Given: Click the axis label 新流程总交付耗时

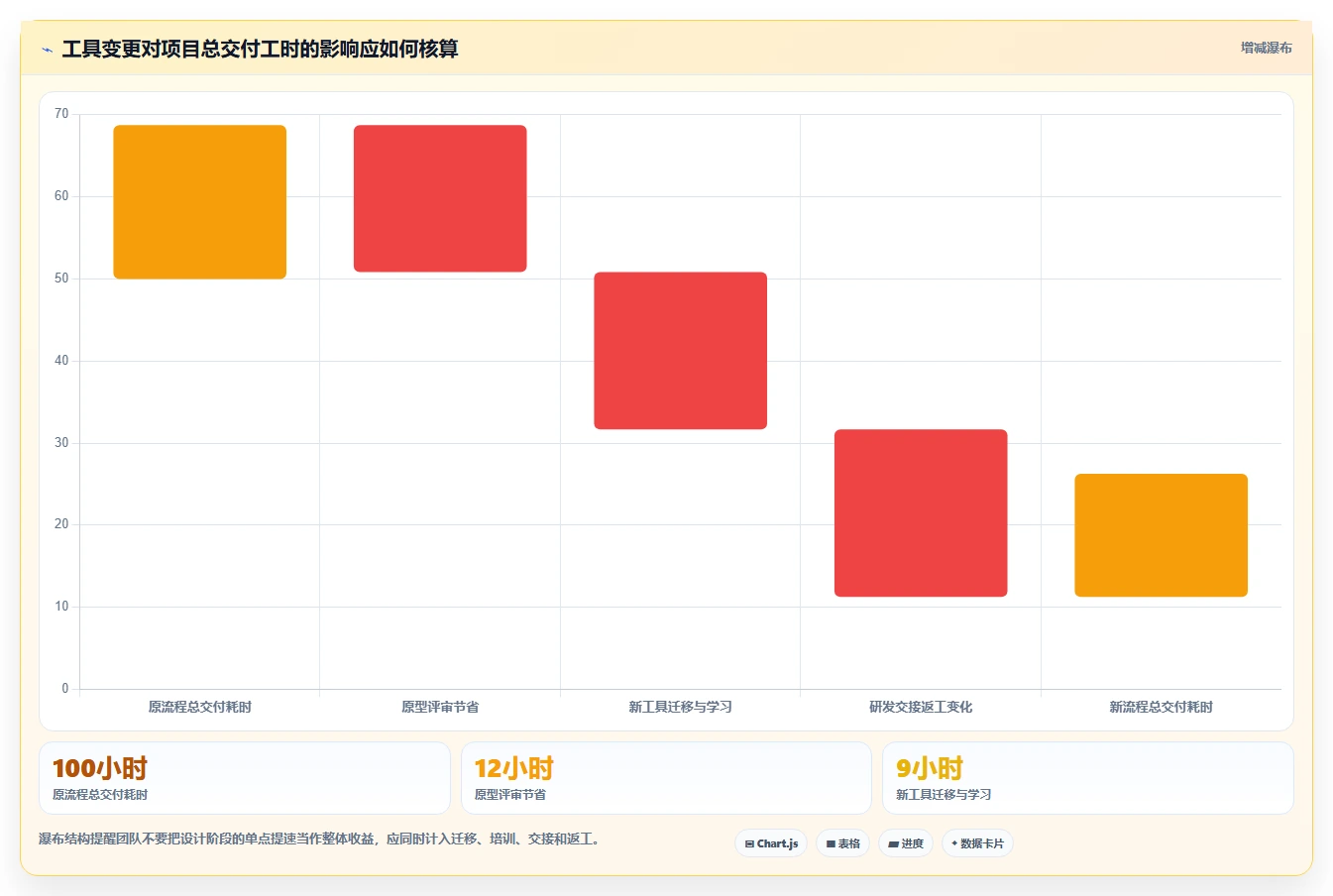Looking at the screenshot, I should tap(1162, 707).
